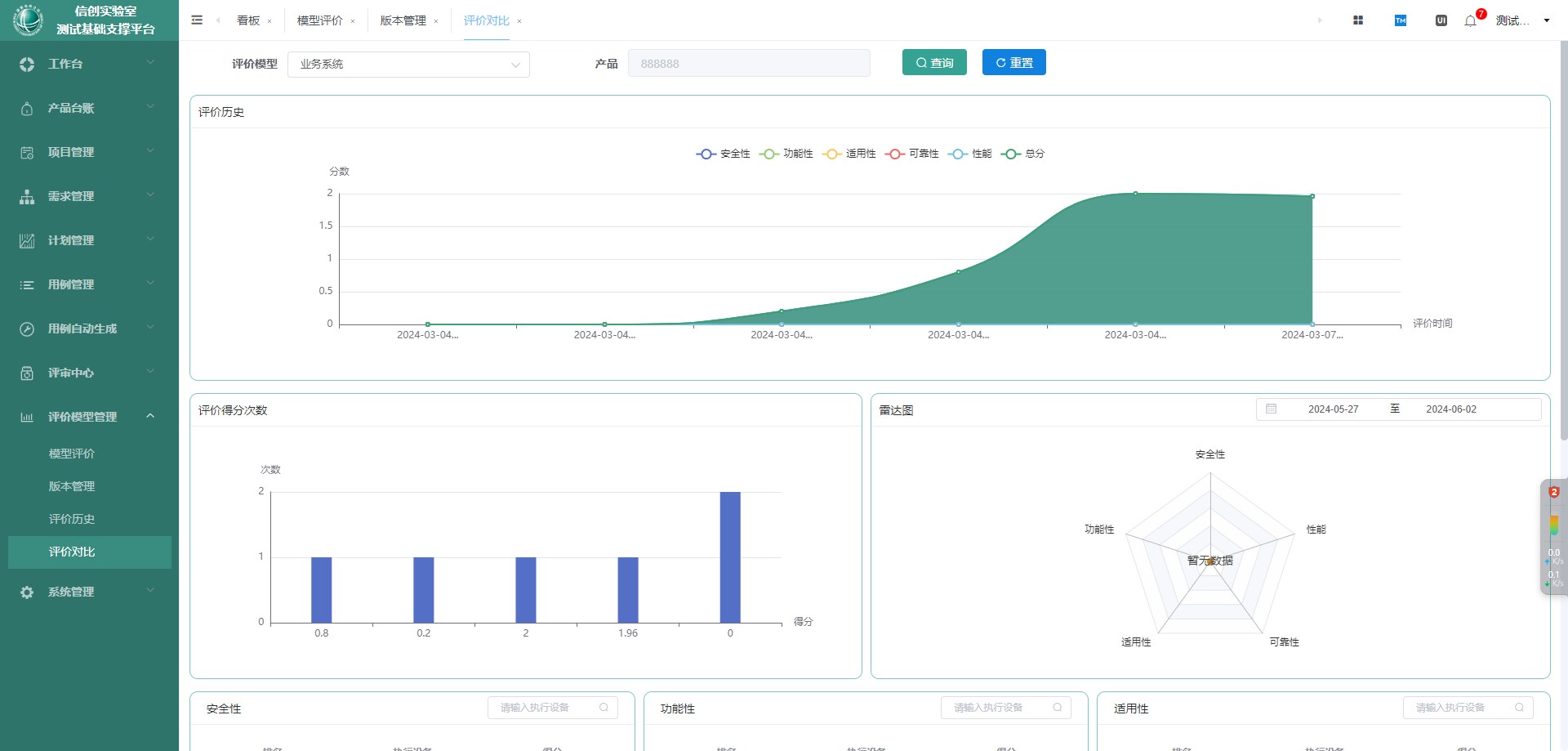This screenshot has width=1568, height=751.
Task: Open the 测试 user dropdown arrow
Action: [x=1547, y=20]
